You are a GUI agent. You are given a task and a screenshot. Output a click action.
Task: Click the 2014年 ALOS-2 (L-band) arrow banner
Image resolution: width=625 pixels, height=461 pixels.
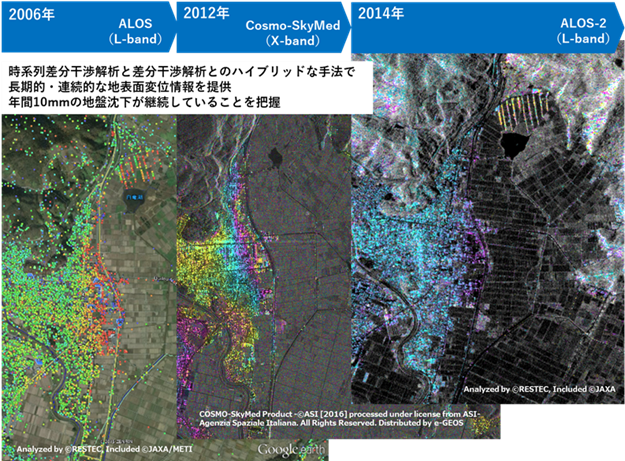click(x=487, y=27)
